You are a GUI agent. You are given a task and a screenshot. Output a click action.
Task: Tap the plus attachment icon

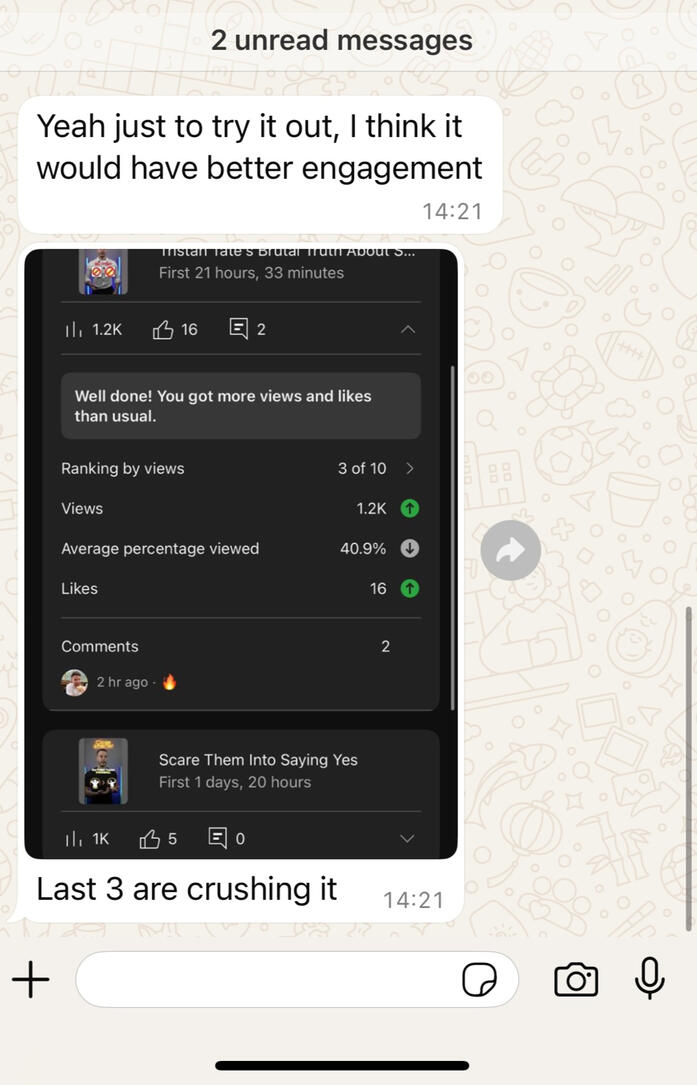(x=31, y=979)
